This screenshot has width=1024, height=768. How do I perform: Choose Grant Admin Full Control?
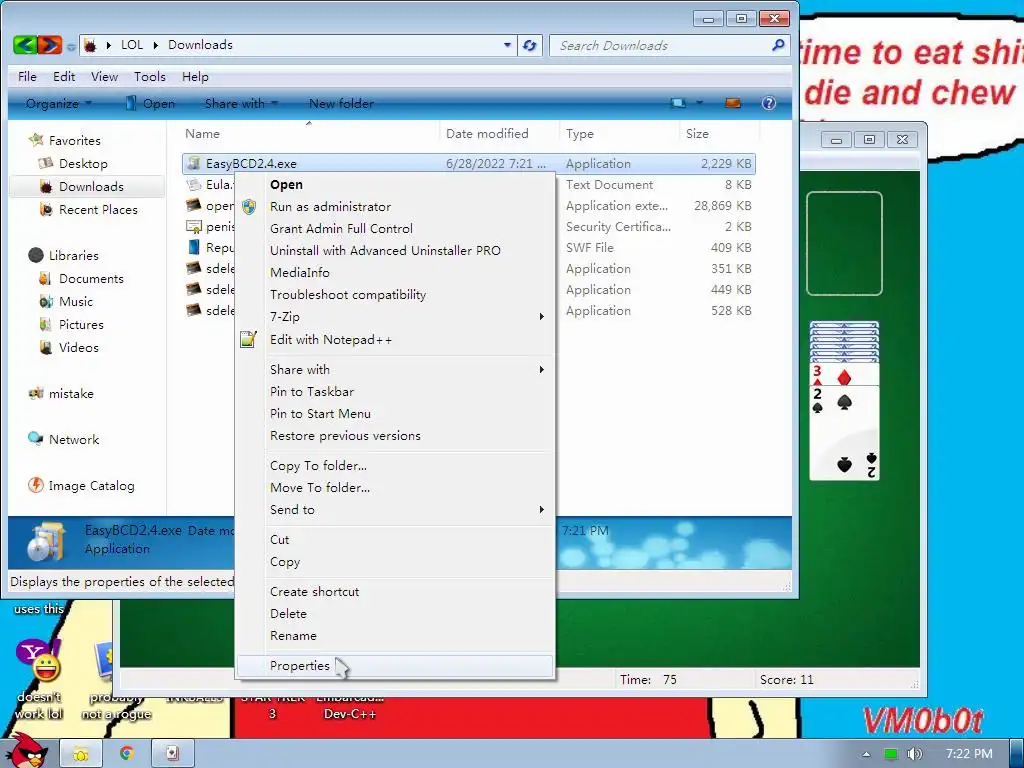[342, 229]
